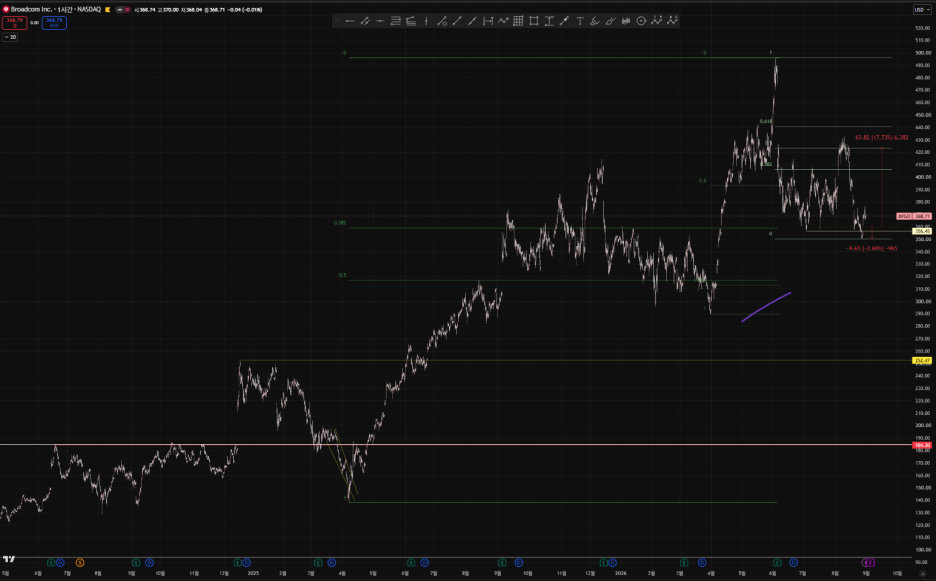
Task: Toggle the flag marker next to NASDAQ
Action: click(x=108, y=10)
